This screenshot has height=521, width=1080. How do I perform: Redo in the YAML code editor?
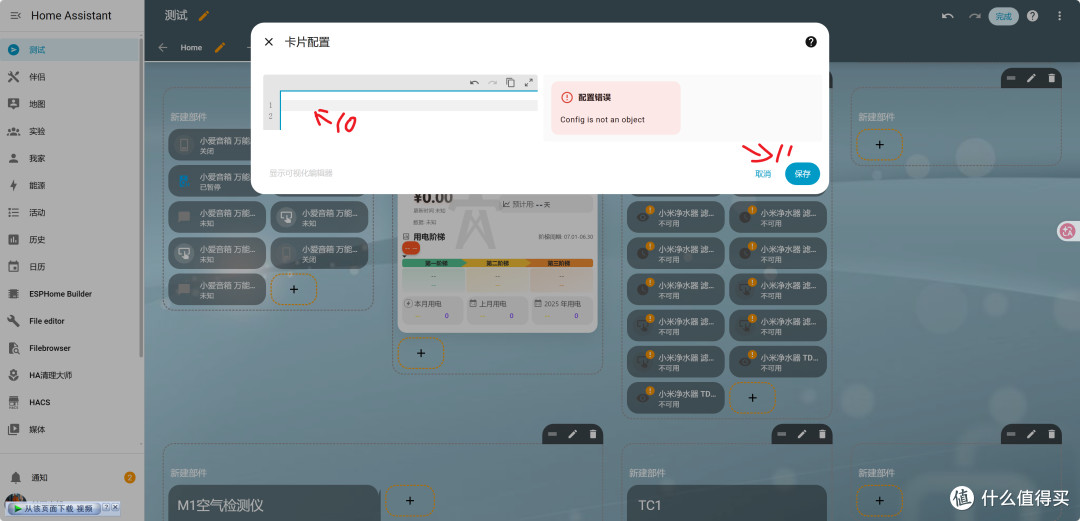492,82
